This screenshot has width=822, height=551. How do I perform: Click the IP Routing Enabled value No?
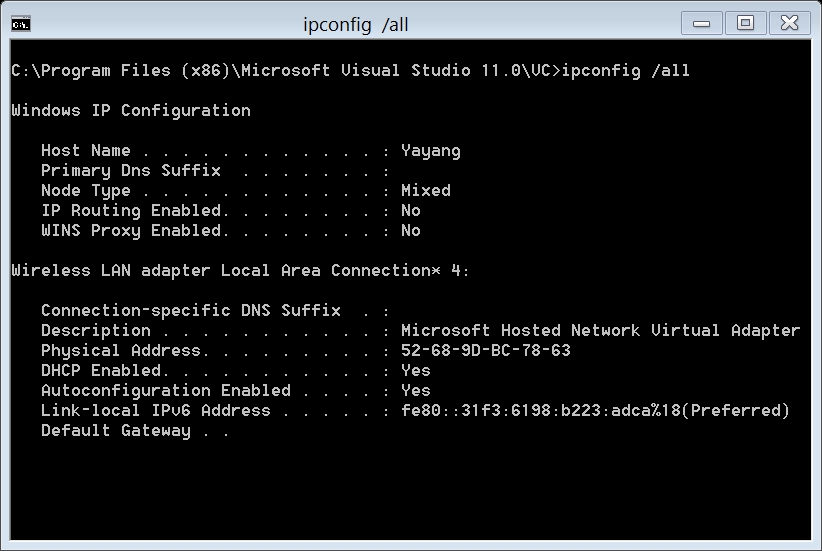tap(411, 211)
